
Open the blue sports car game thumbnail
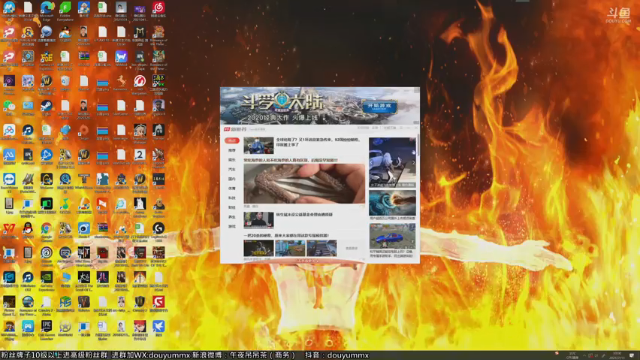392,236
